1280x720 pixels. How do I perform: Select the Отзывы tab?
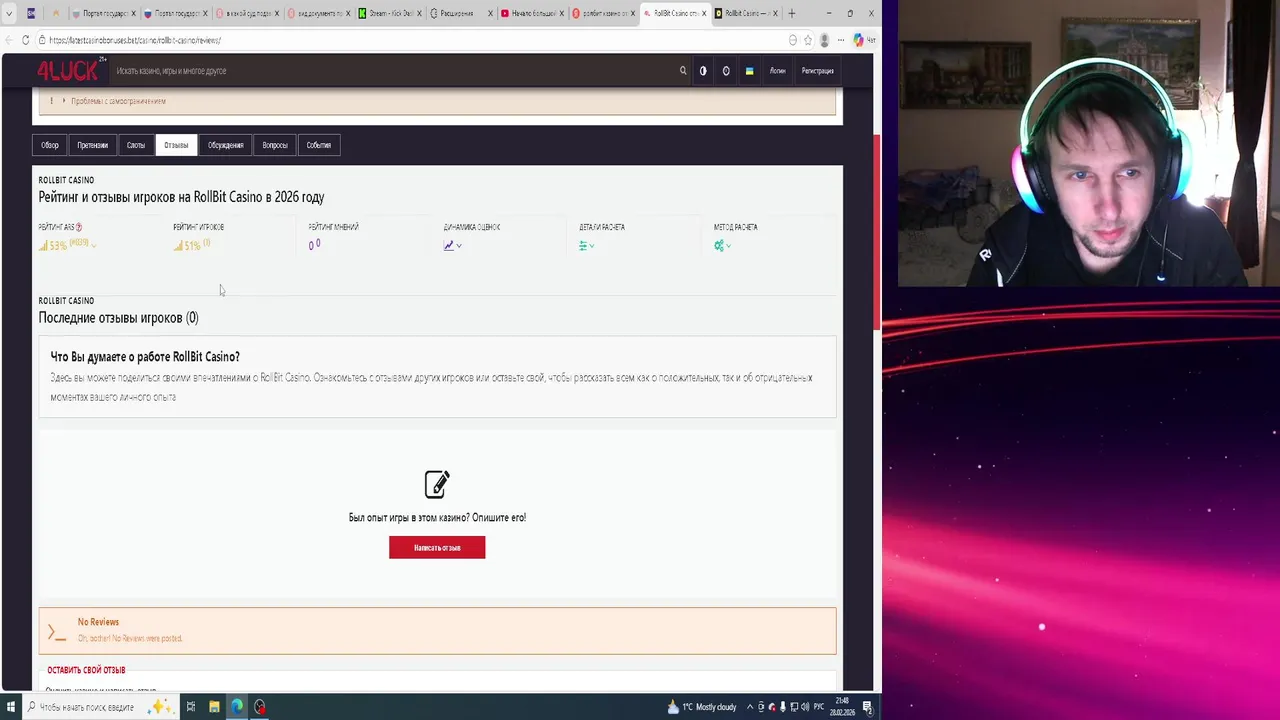pyautogui.click(x=176, y=145)
